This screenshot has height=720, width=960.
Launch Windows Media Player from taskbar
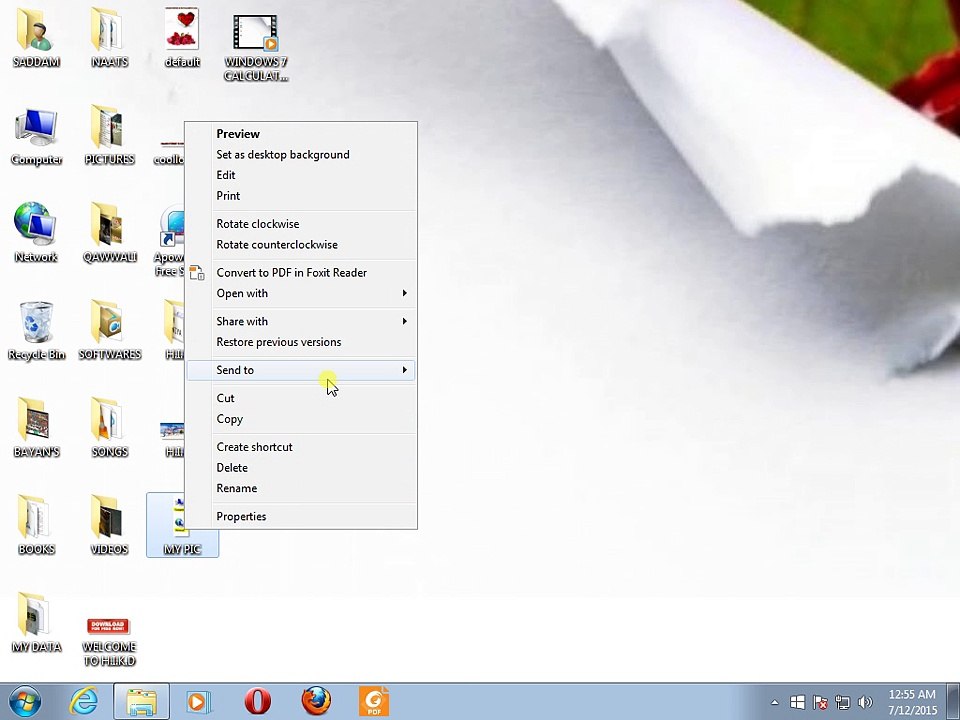pyautogui.click(x=198, y=702)
